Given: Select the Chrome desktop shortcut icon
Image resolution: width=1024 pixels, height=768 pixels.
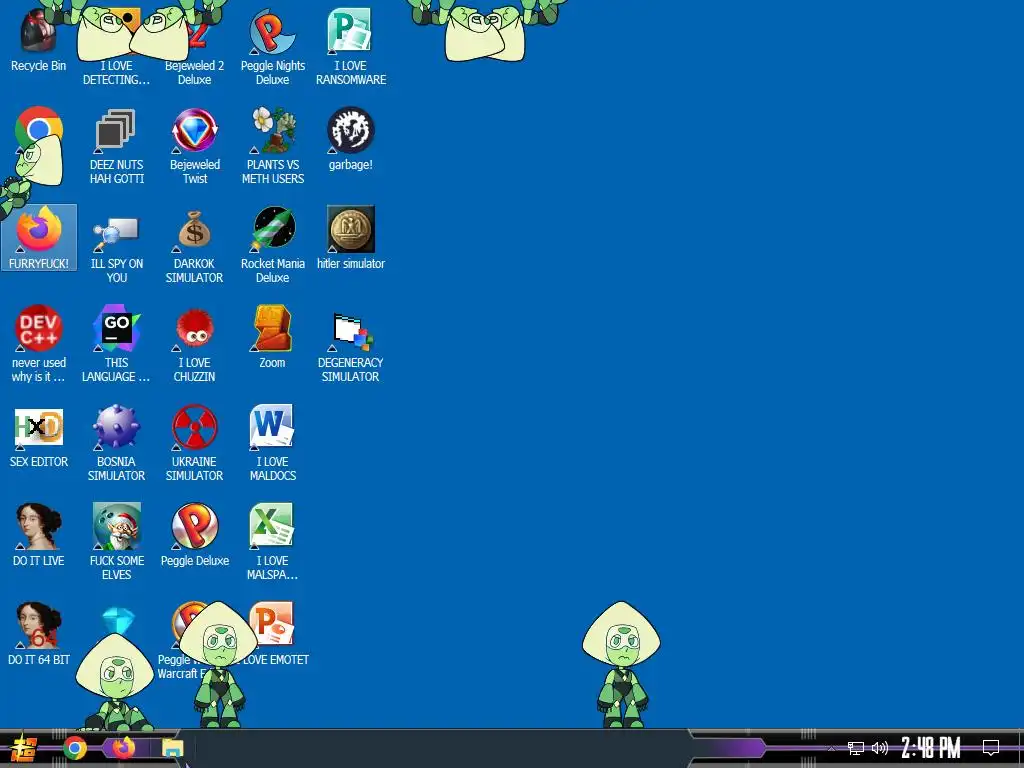Looking at the screenshot, I should 39,131.
